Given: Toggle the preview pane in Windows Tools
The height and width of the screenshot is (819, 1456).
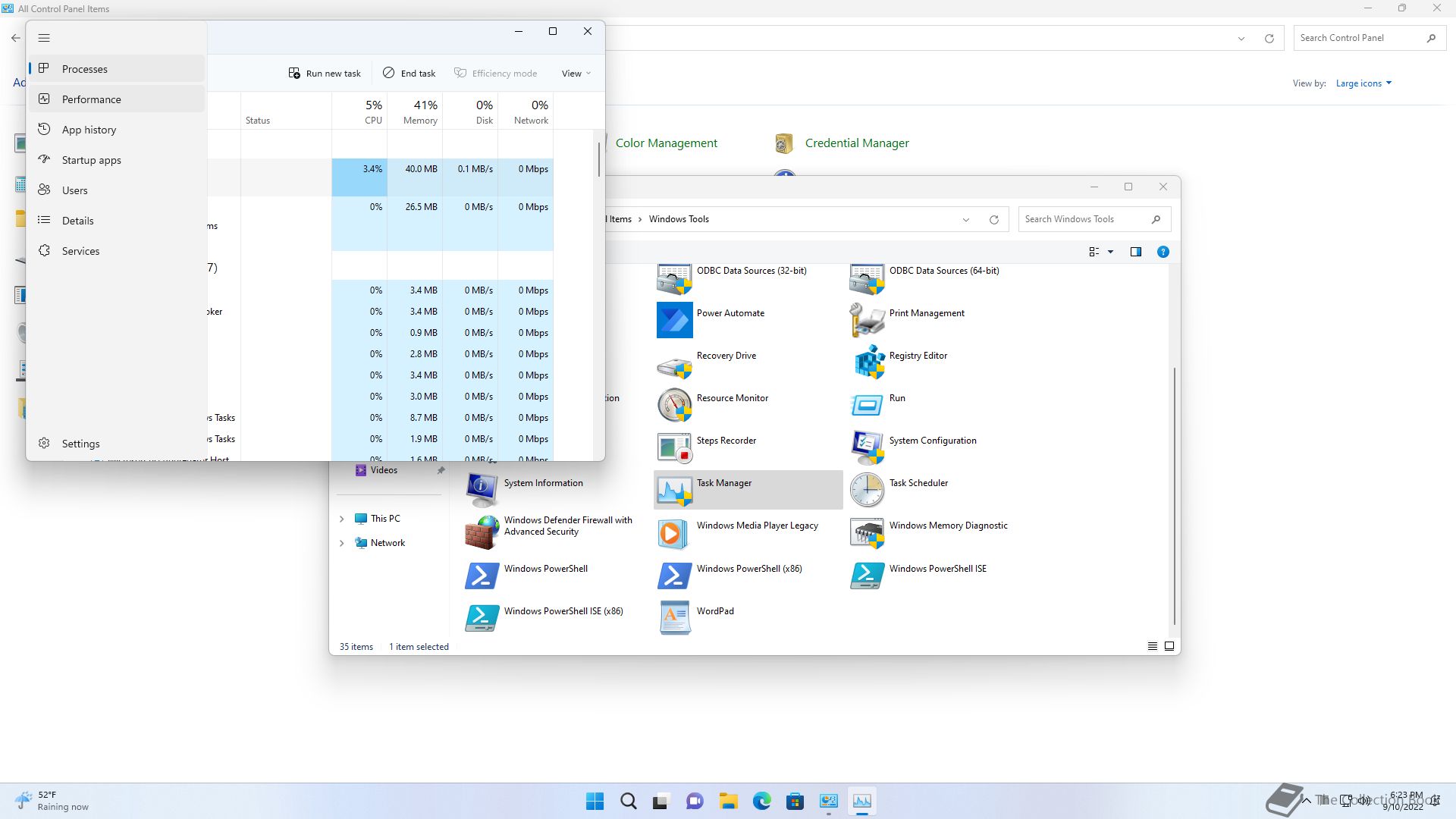Looking at the screenshot, I should click(1136, 252).
